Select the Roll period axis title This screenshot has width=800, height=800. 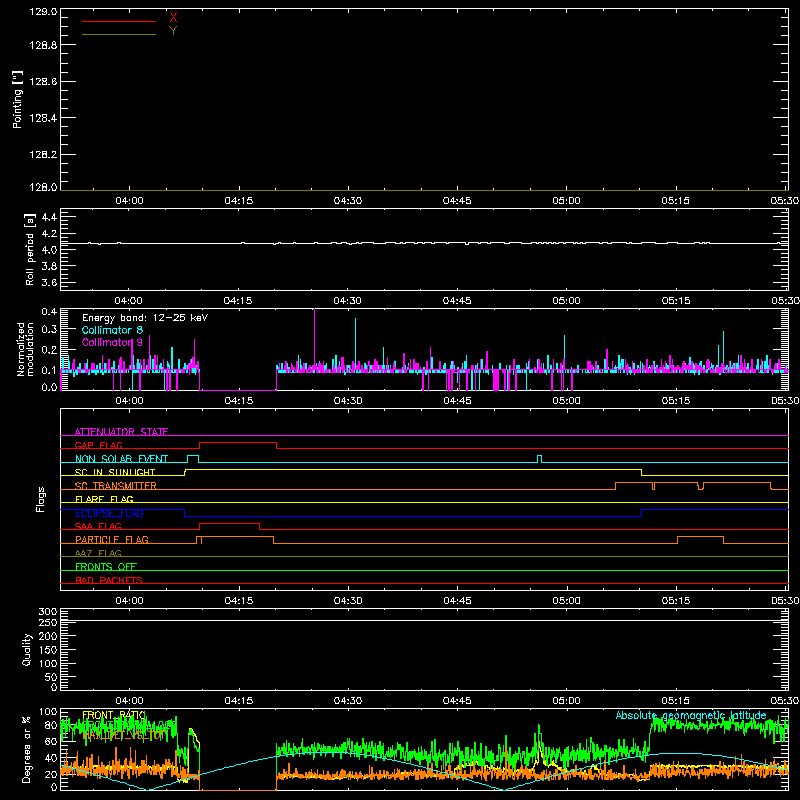coord(30,249)
